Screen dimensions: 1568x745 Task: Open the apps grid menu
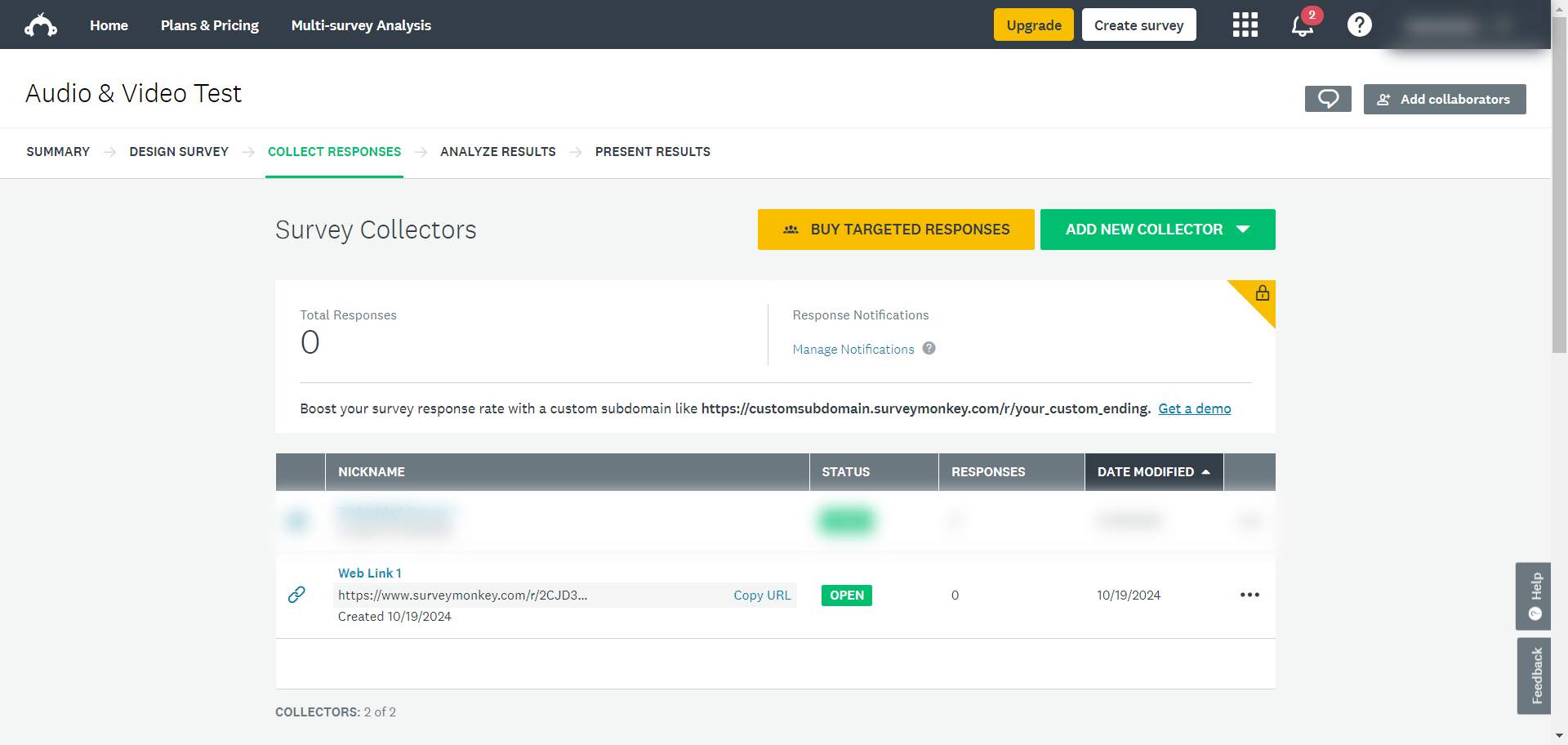(x=1245, y=25)
